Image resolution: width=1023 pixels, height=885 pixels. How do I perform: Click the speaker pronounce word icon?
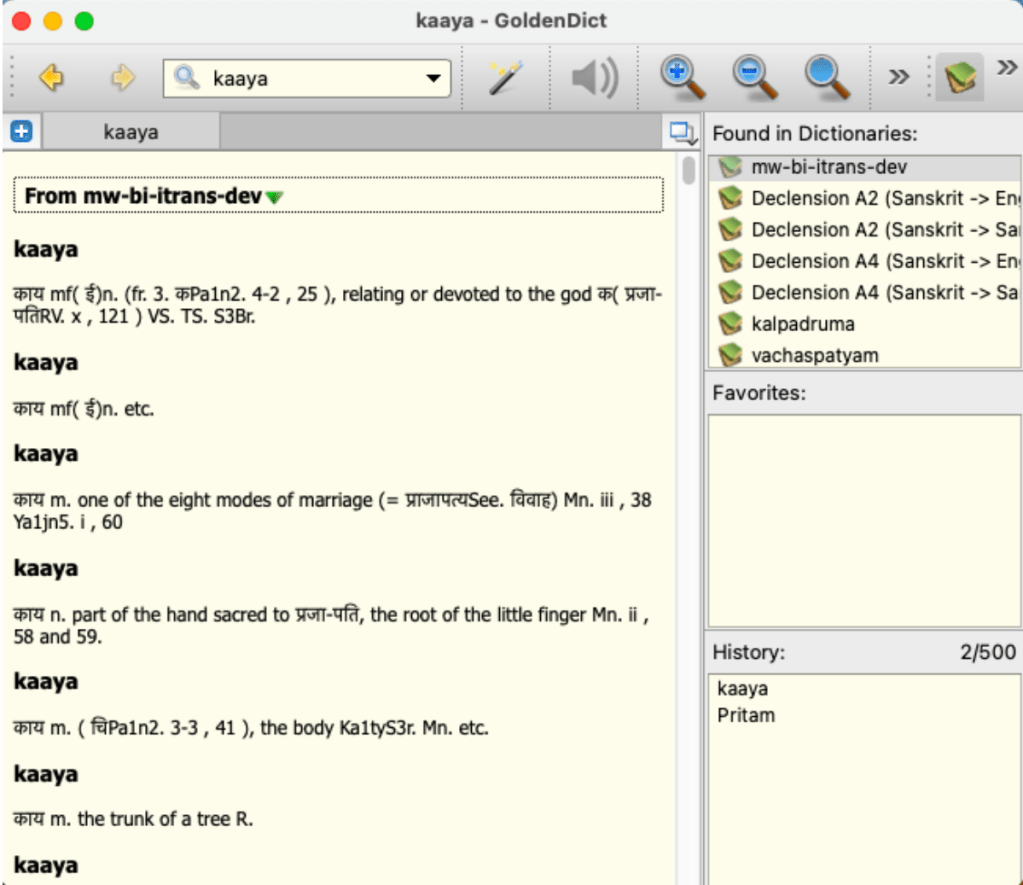point(594,78)
